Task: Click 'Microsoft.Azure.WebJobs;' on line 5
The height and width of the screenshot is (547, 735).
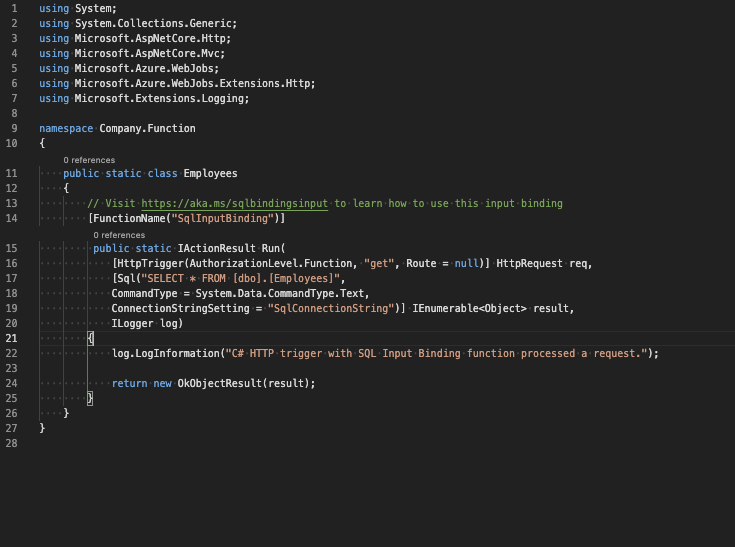Action: point(147,68)
